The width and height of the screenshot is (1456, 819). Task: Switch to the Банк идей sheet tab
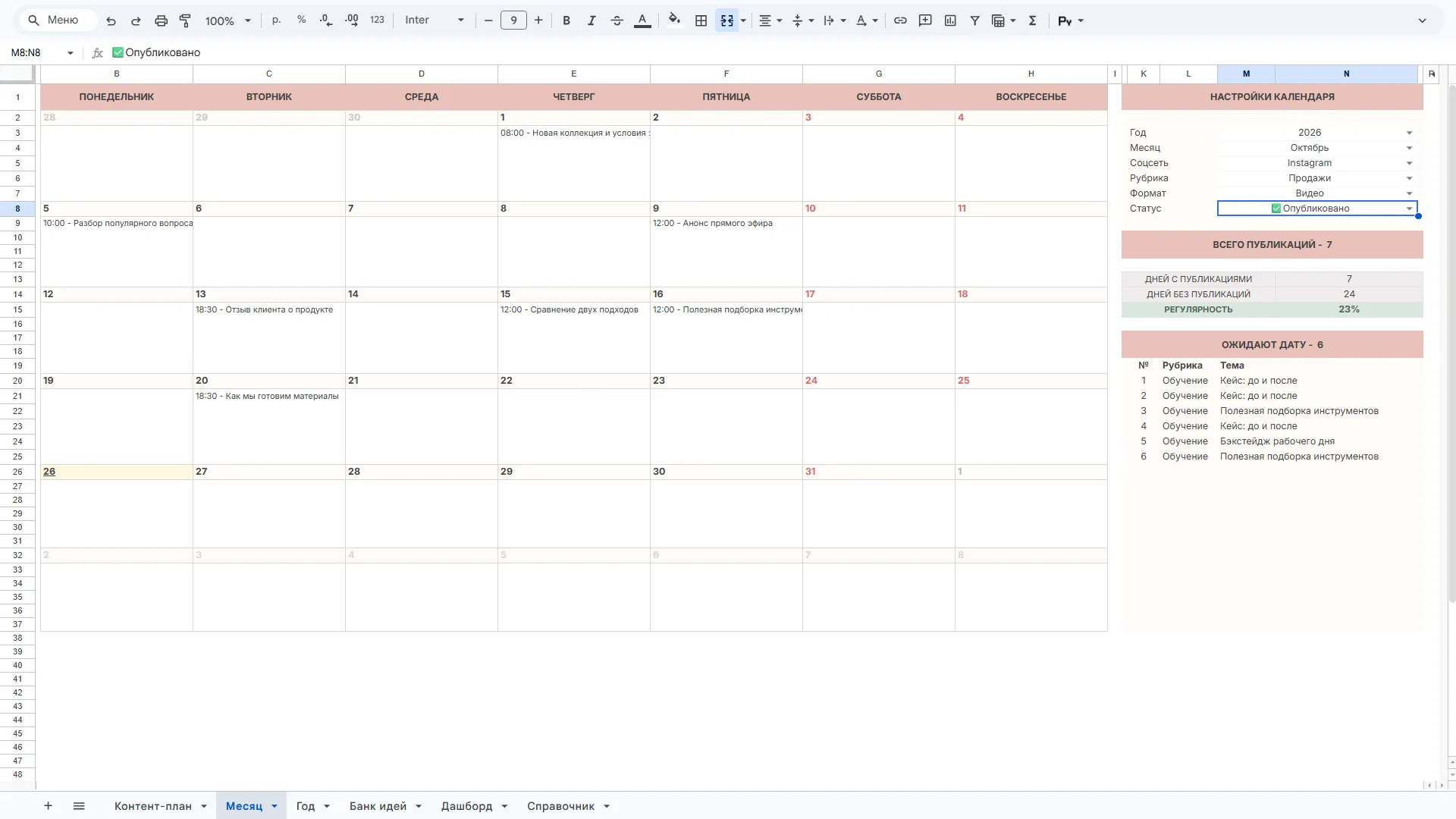point(378,806)
